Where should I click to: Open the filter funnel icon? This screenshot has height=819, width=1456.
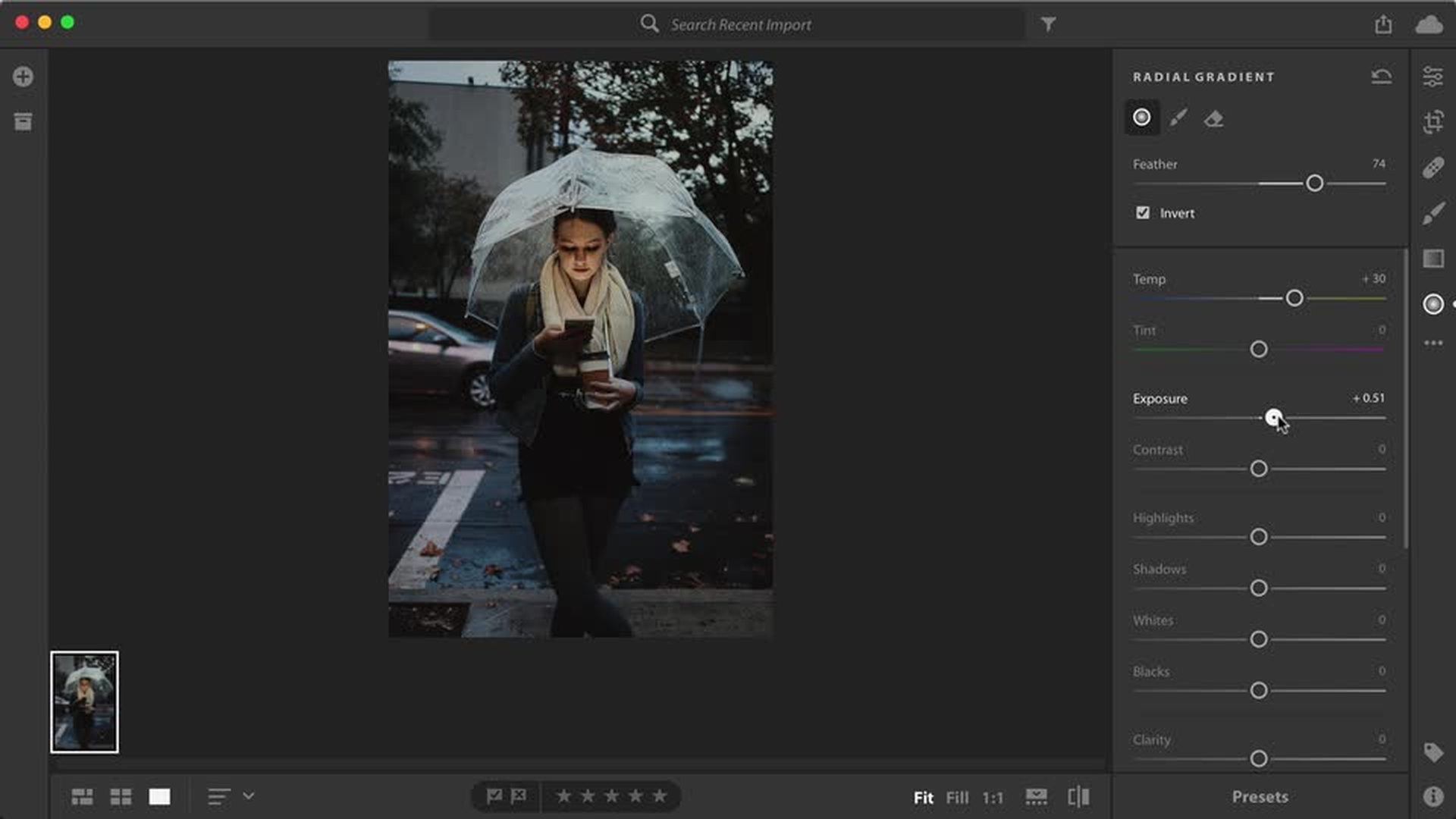[x=1048, y=24]
